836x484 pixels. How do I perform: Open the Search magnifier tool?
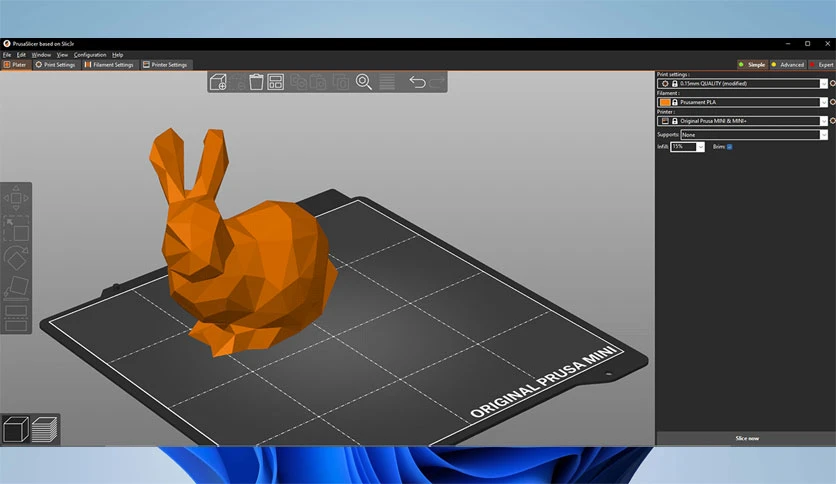pyautogui.click(x=364, y=82)
